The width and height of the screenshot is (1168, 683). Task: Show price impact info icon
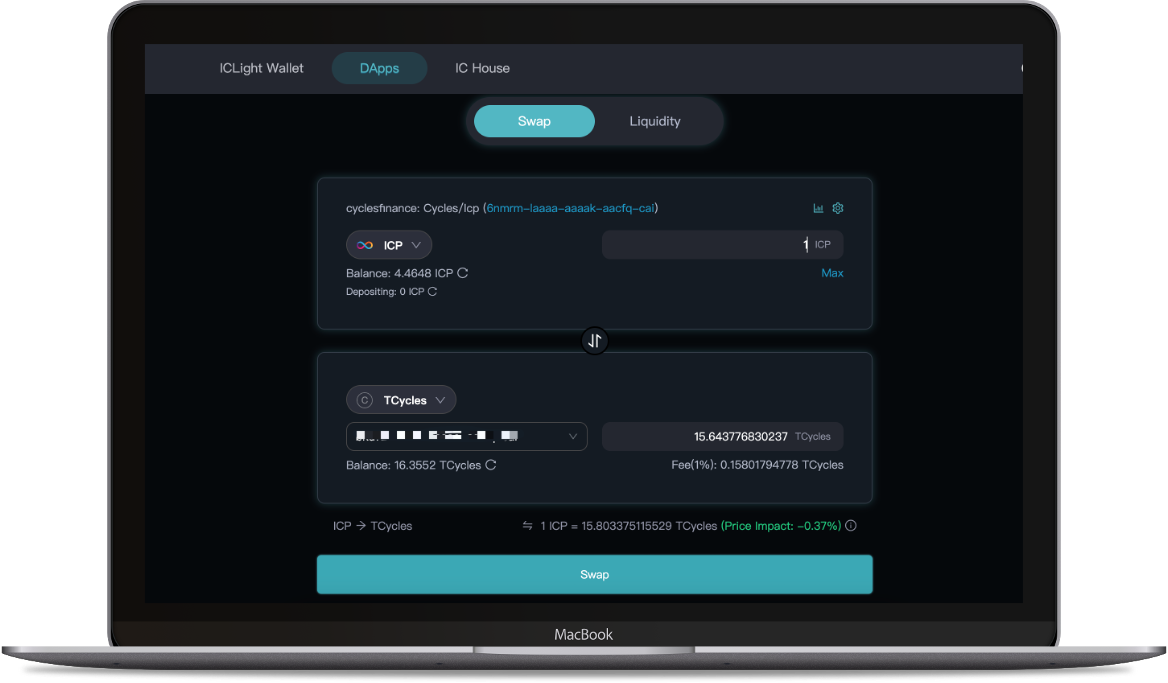pos(851,526)
